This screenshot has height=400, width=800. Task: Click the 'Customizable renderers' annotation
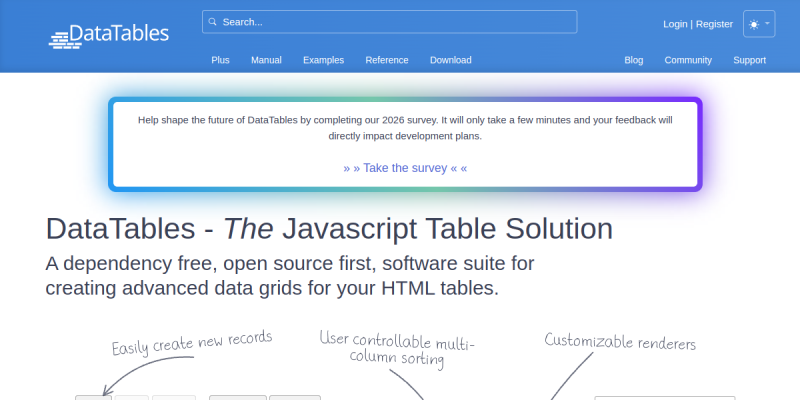[x=620, y=341]
